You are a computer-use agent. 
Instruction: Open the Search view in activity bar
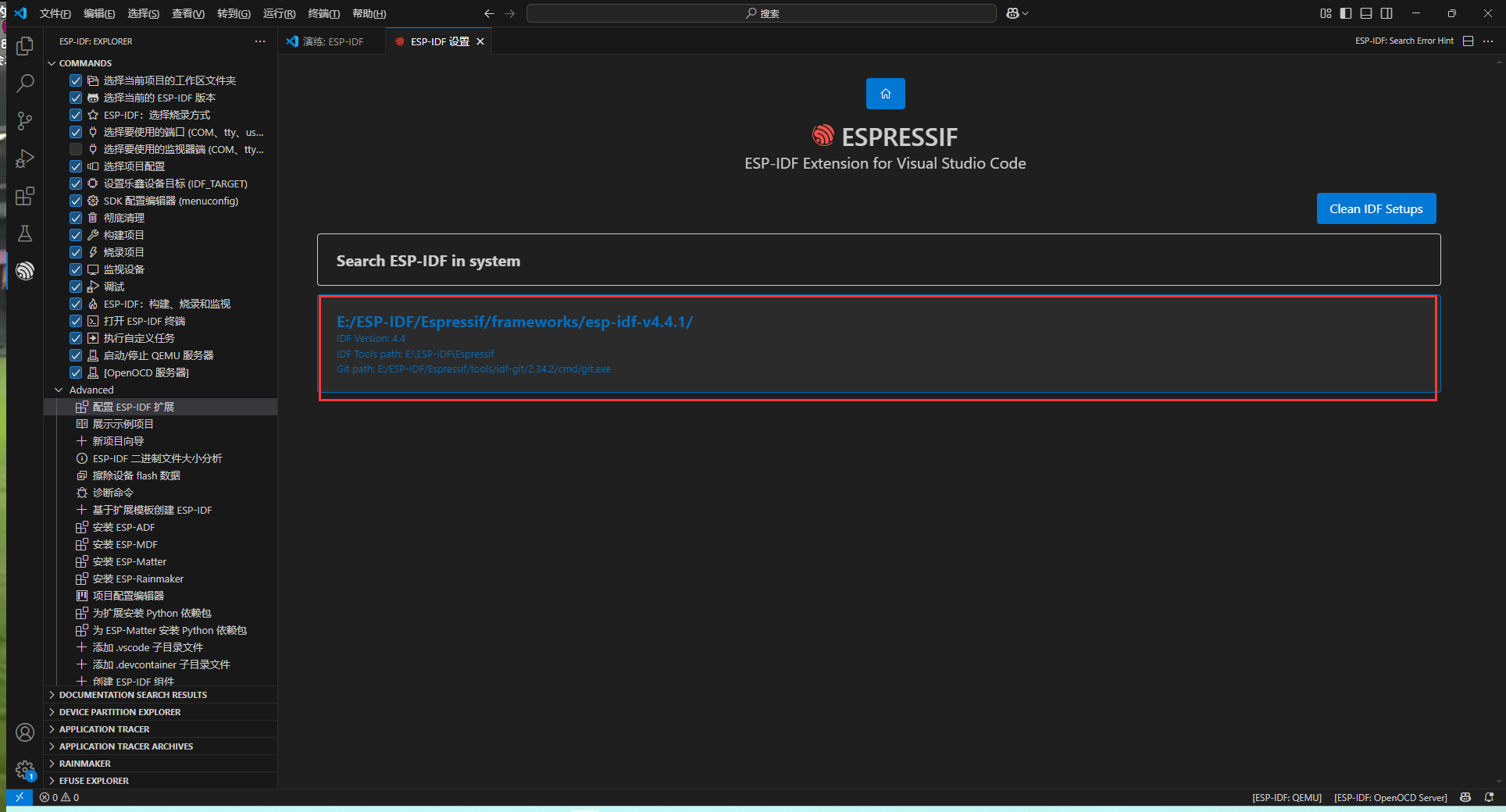25,84
